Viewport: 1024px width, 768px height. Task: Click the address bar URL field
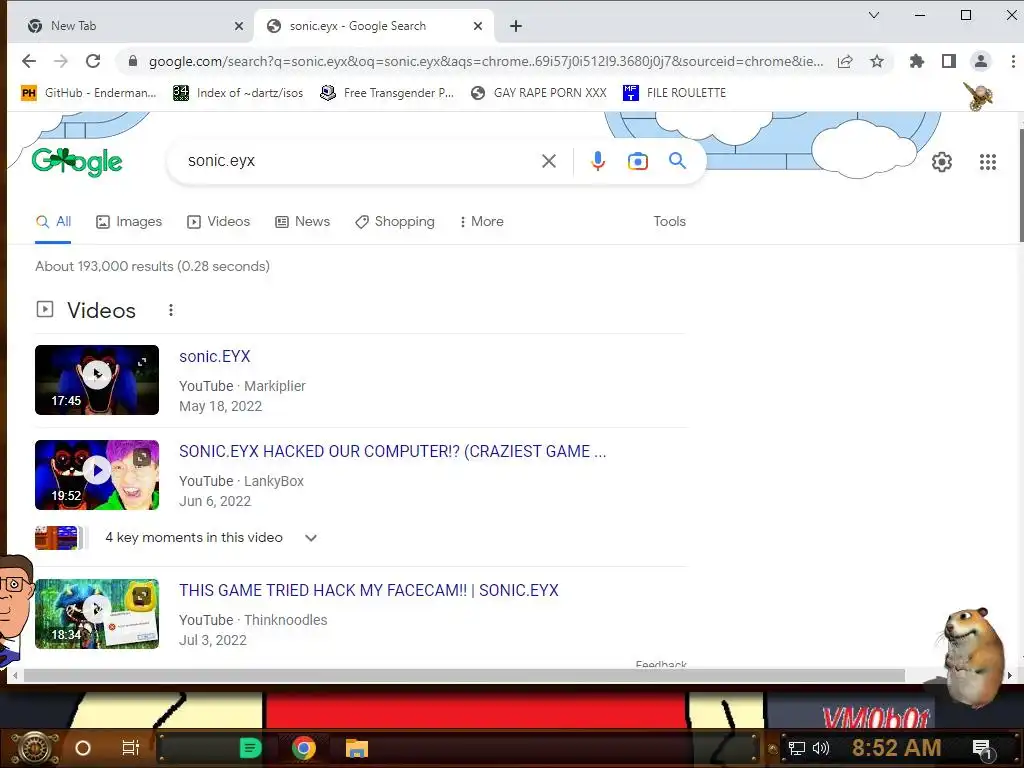486,61
